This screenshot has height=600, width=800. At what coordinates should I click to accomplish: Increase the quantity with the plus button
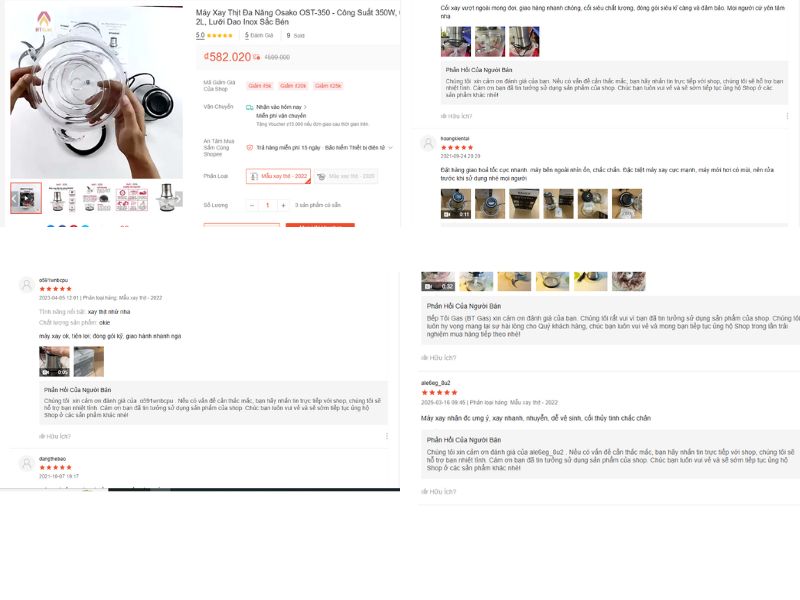coord(283,205)
